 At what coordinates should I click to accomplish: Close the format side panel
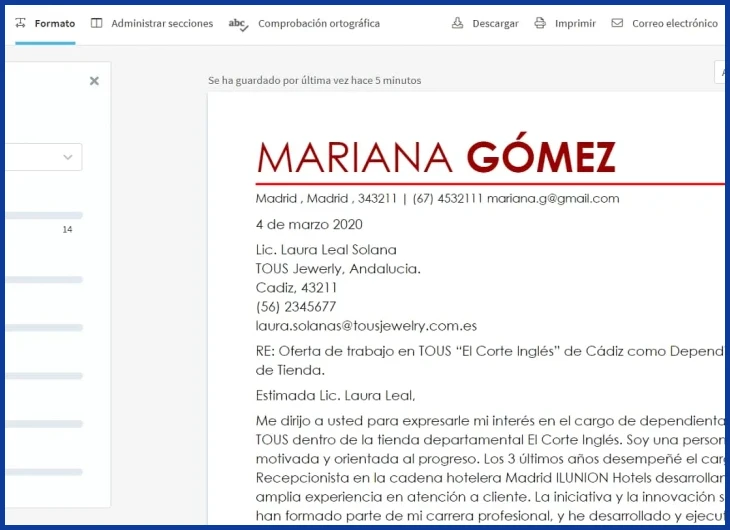pyautogui.click(x=94, y=81)
